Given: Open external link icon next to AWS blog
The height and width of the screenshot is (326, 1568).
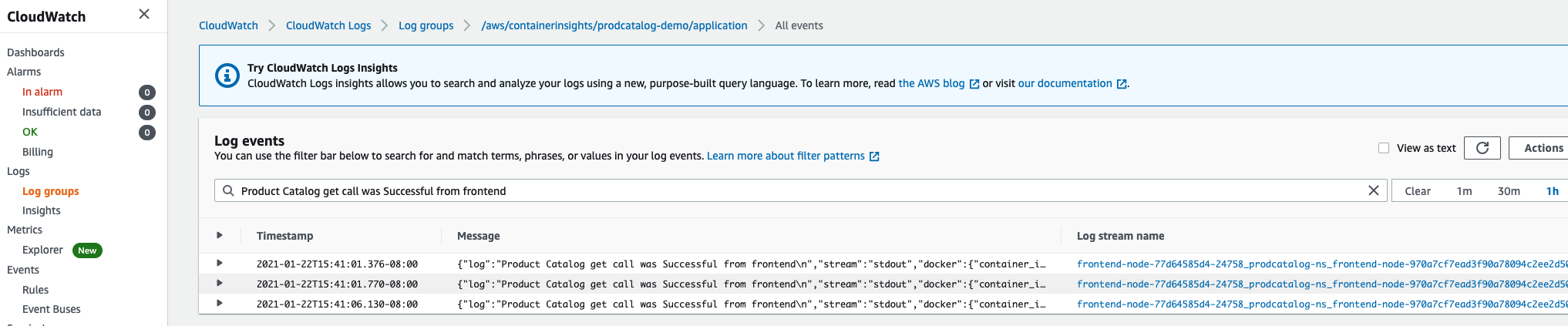Looking at the screenshot, I should point(974,84).
